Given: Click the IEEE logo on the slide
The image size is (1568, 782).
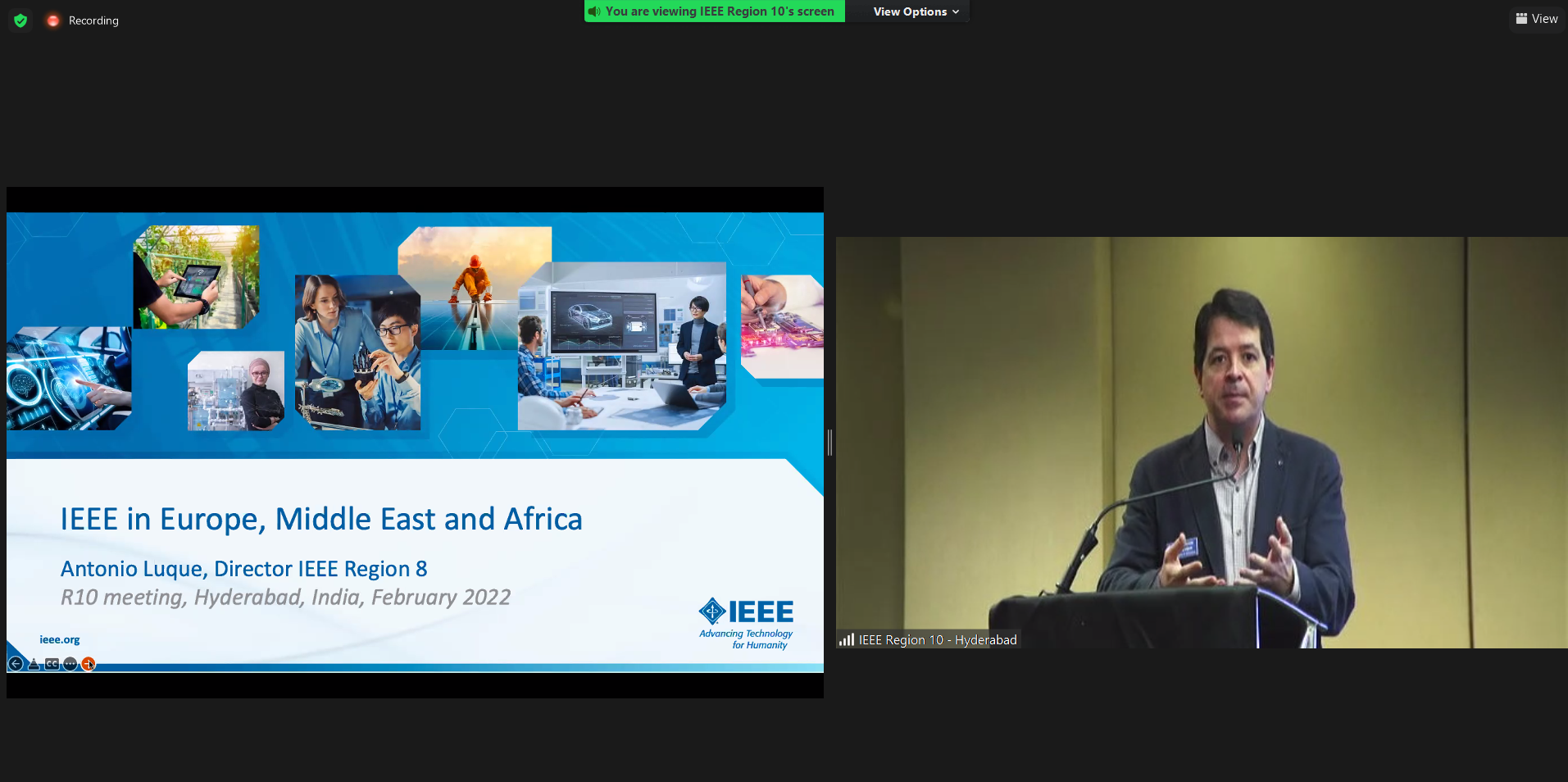Looking at the screenshot, I should pos(746,612).
